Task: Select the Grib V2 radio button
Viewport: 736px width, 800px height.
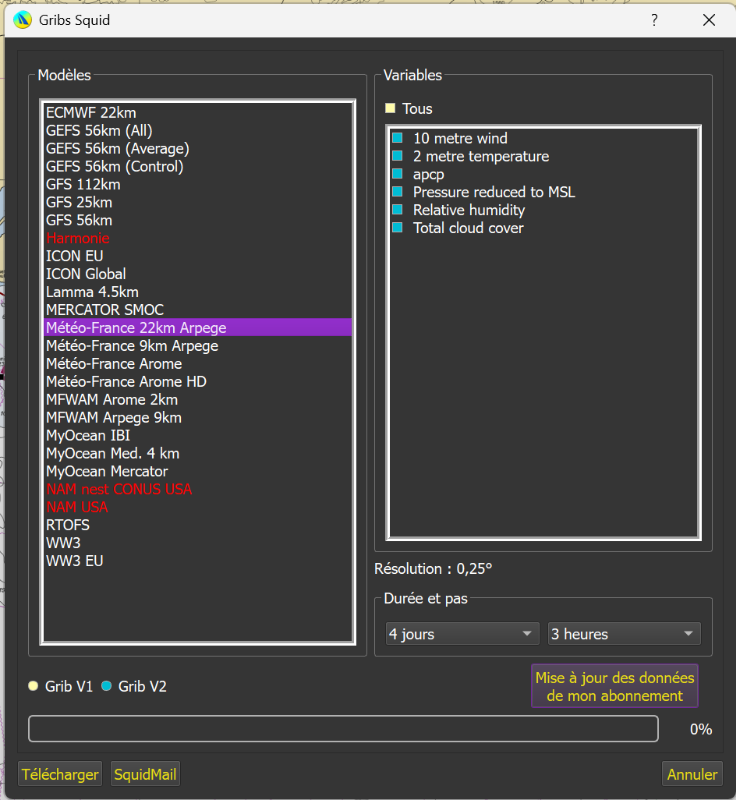Action: tap(107, 686)
